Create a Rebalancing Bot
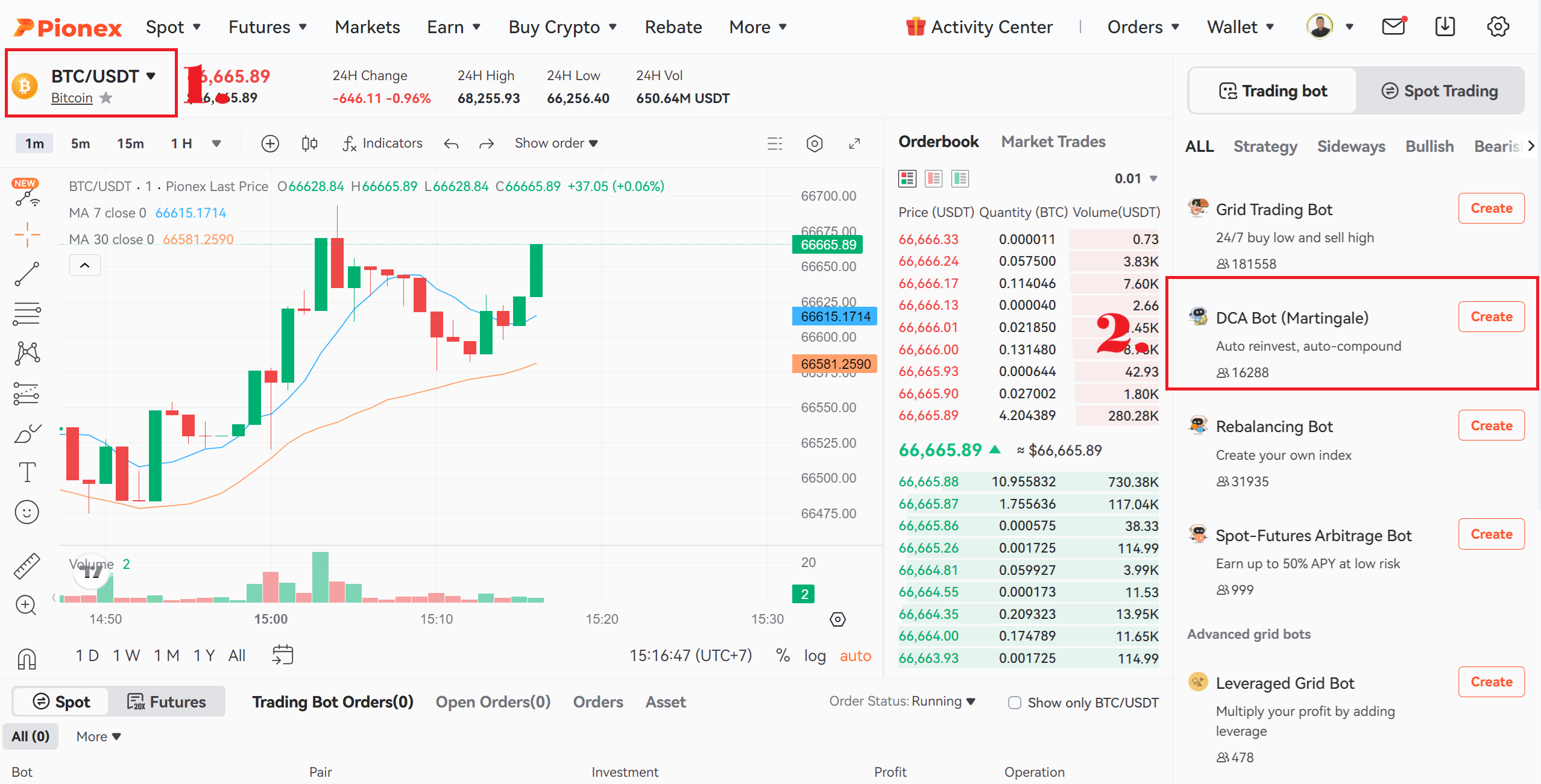This screenshot has height=784, width=1541. click(1492, 425)
